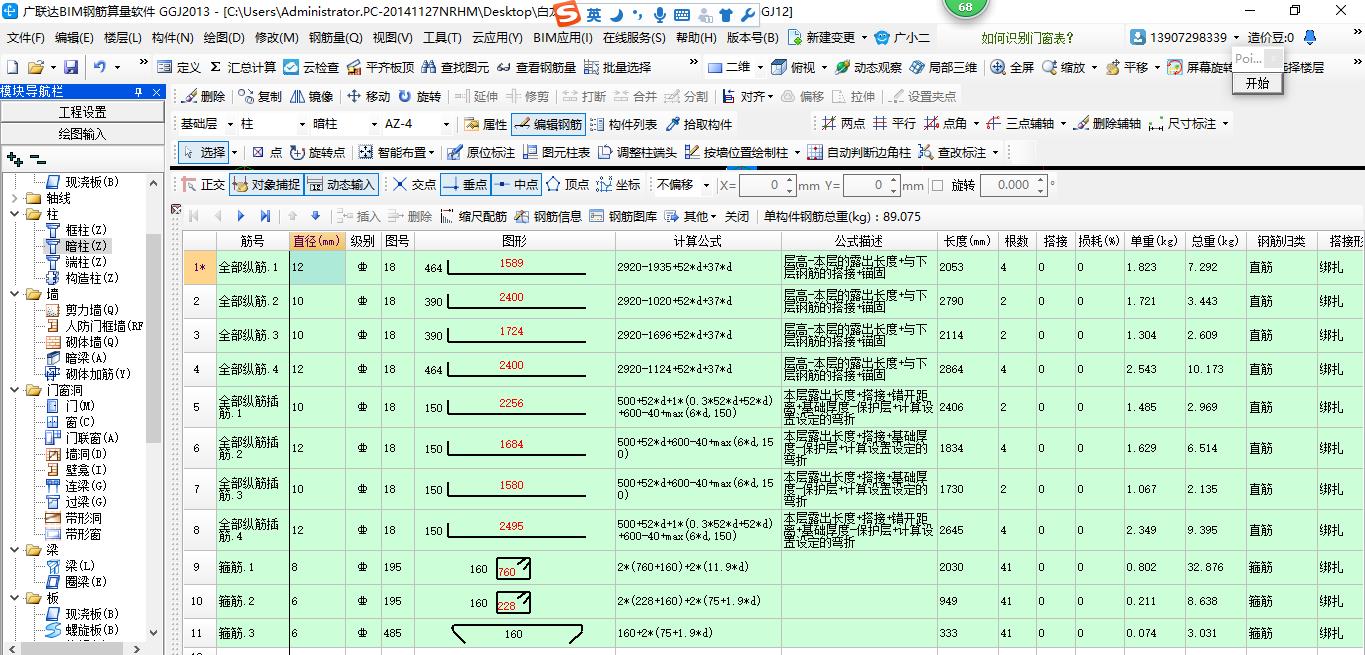
Task: Click the 汇总计算 sum calculation tool
Action: click(243, 67)
